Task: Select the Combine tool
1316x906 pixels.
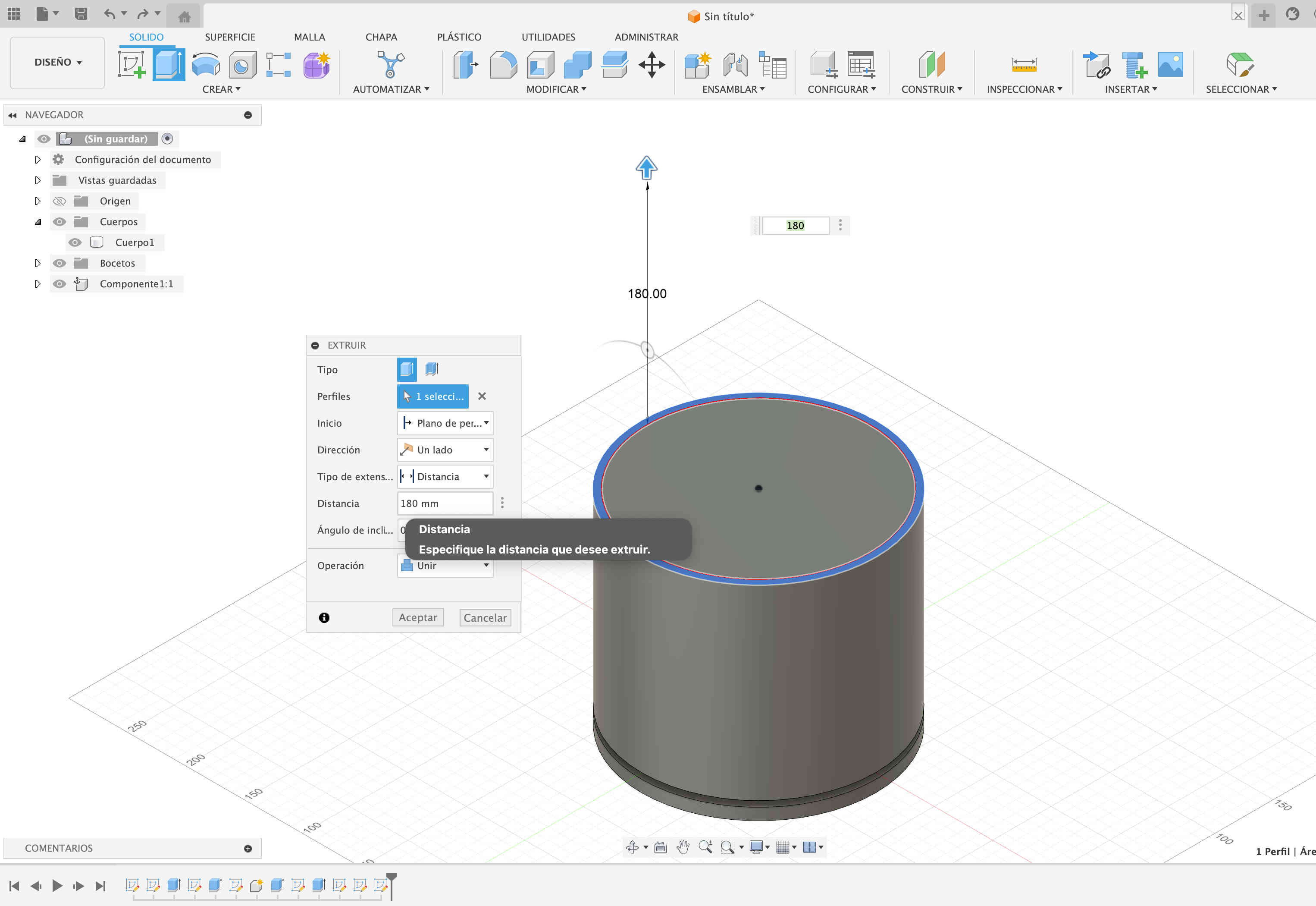Action: pyautogui.click(x=577, y=65)
